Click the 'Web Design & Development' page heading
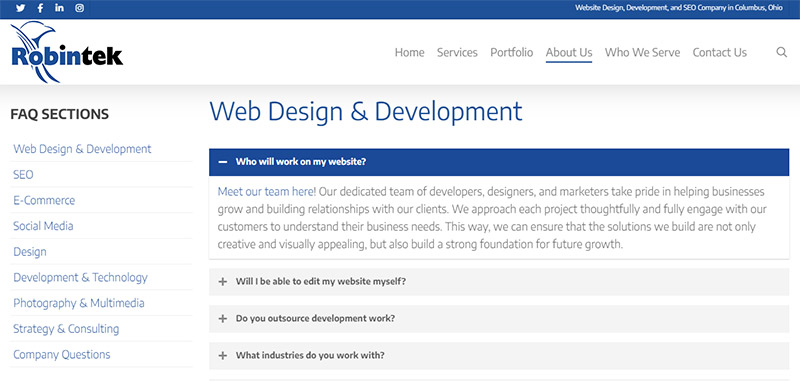Image resolution: width=800 pixels, height=381 pixels. tap(366, 111)
